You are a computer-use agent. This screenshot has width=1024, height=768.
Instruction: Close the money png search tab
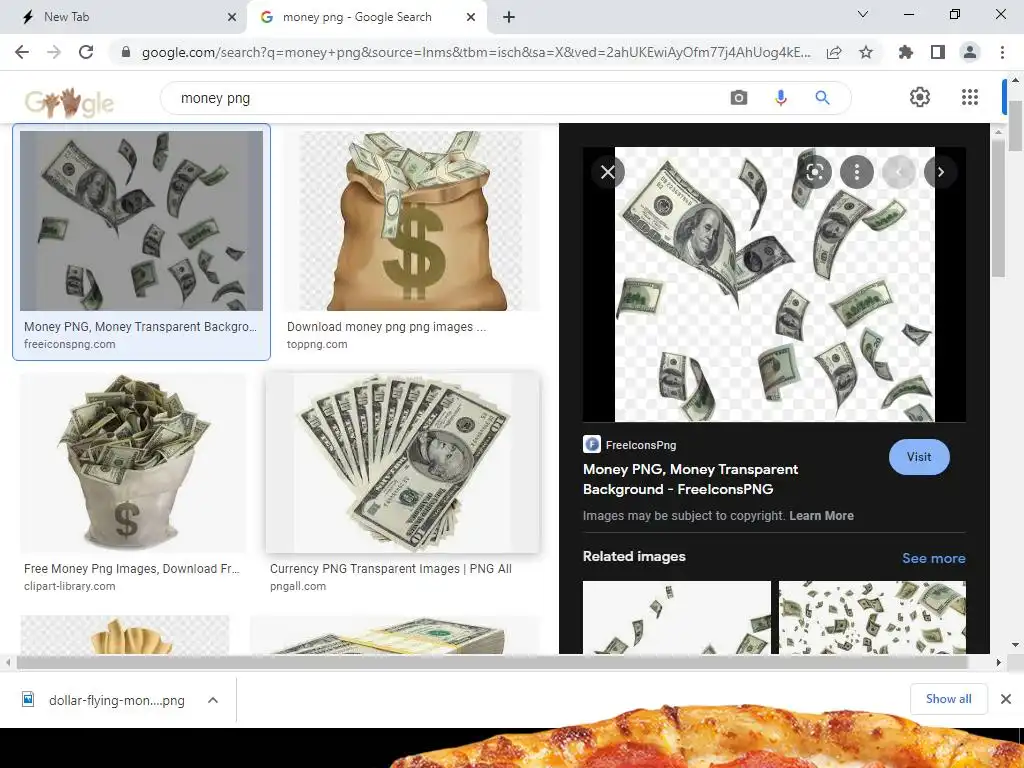coord(471,17)
